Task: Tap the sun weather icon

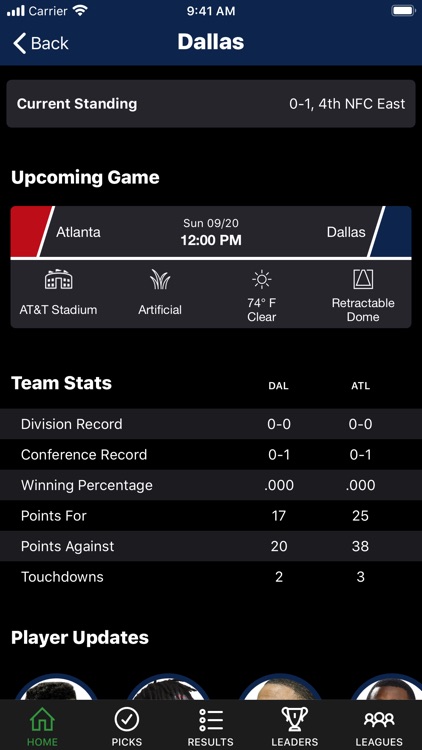Action: coord(262,279)
